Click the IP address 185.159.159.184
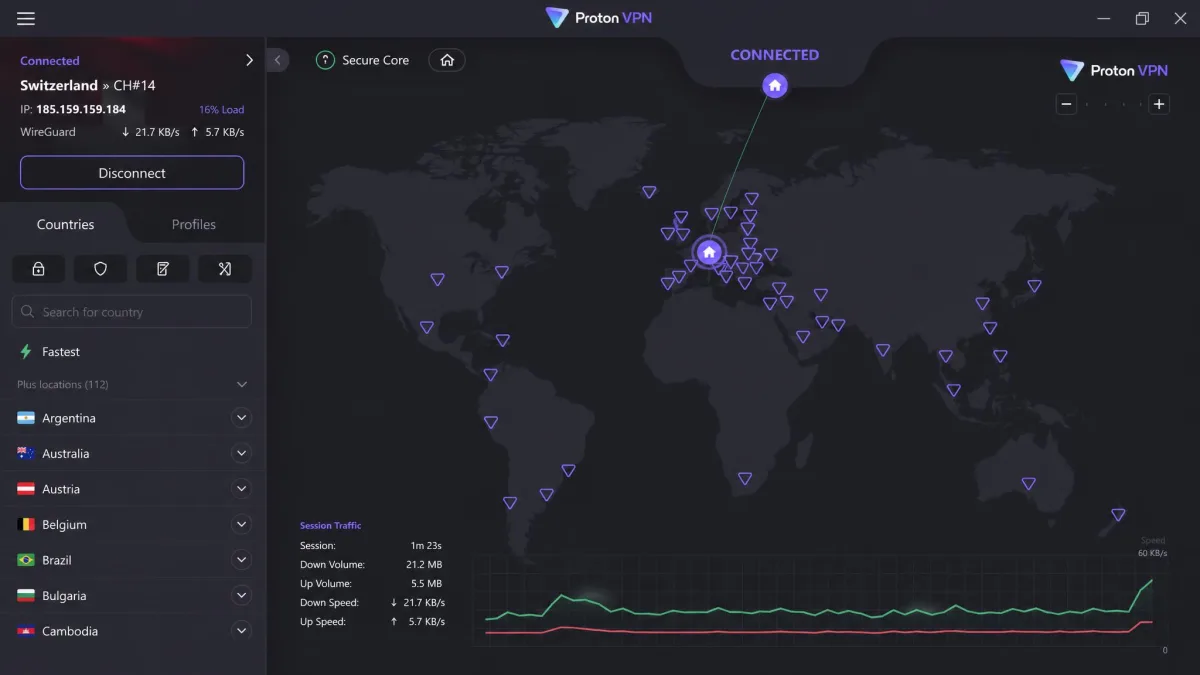This screenshot has height=675, width=1200. point(81,109)
